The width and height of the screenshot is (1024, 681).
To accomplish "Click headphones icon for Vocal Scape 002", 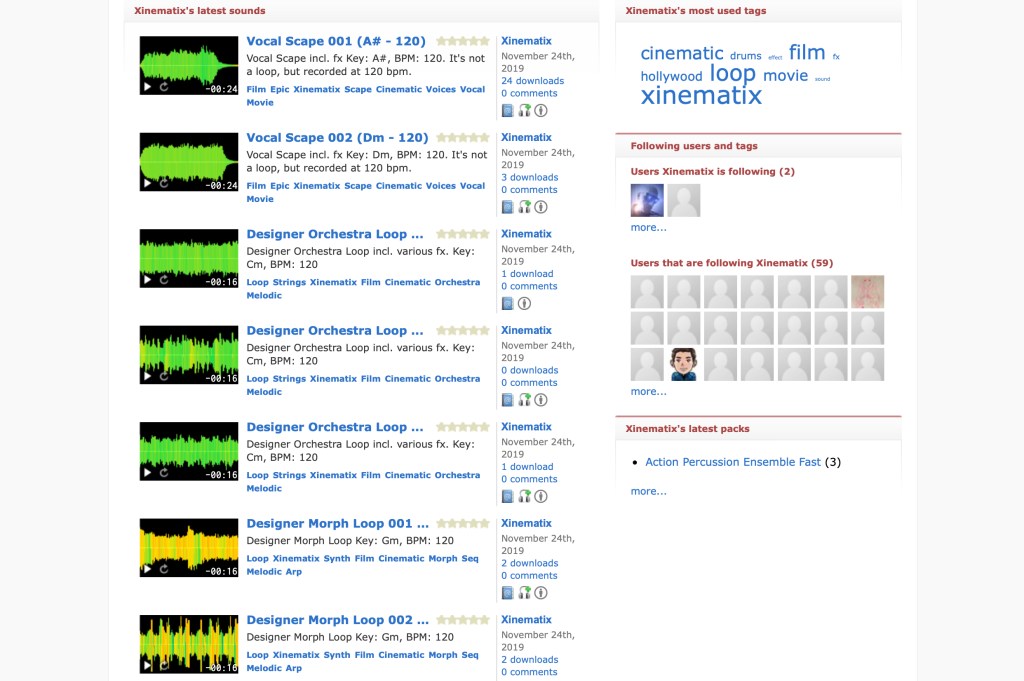I will pyautogui.click(x=524, y=207).
